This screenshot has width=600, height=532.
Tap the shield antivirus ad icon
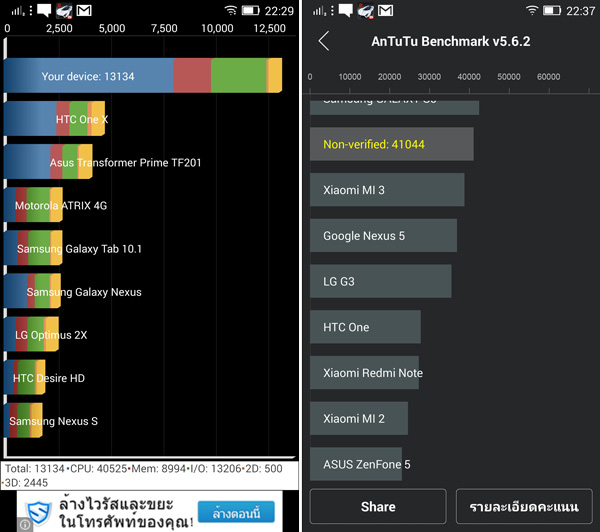(x=39, y=512)
